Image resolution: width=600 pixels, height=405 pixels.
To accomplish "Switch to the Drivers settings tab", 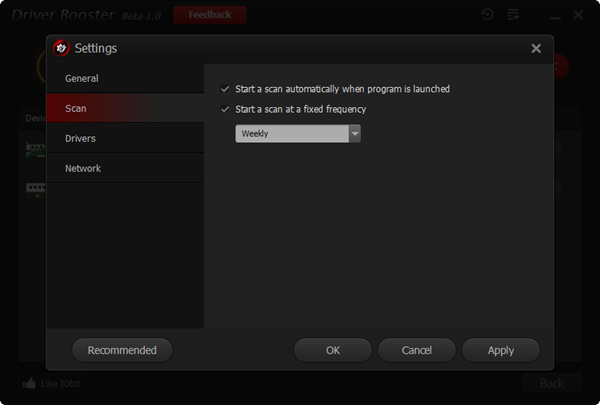I will pos(125,138).
